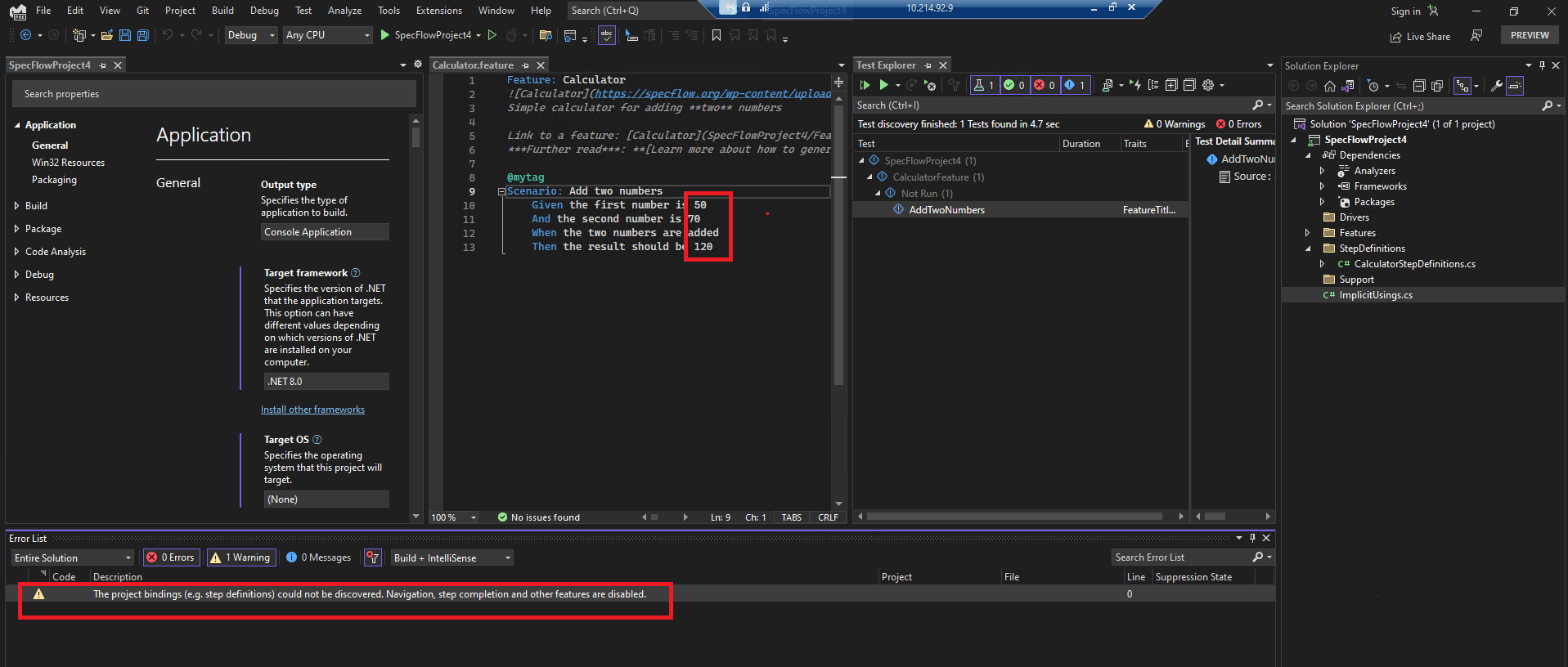Open the Console Application output type dropdown
The image size is (1568, 667).
click(x=325, y=232)
